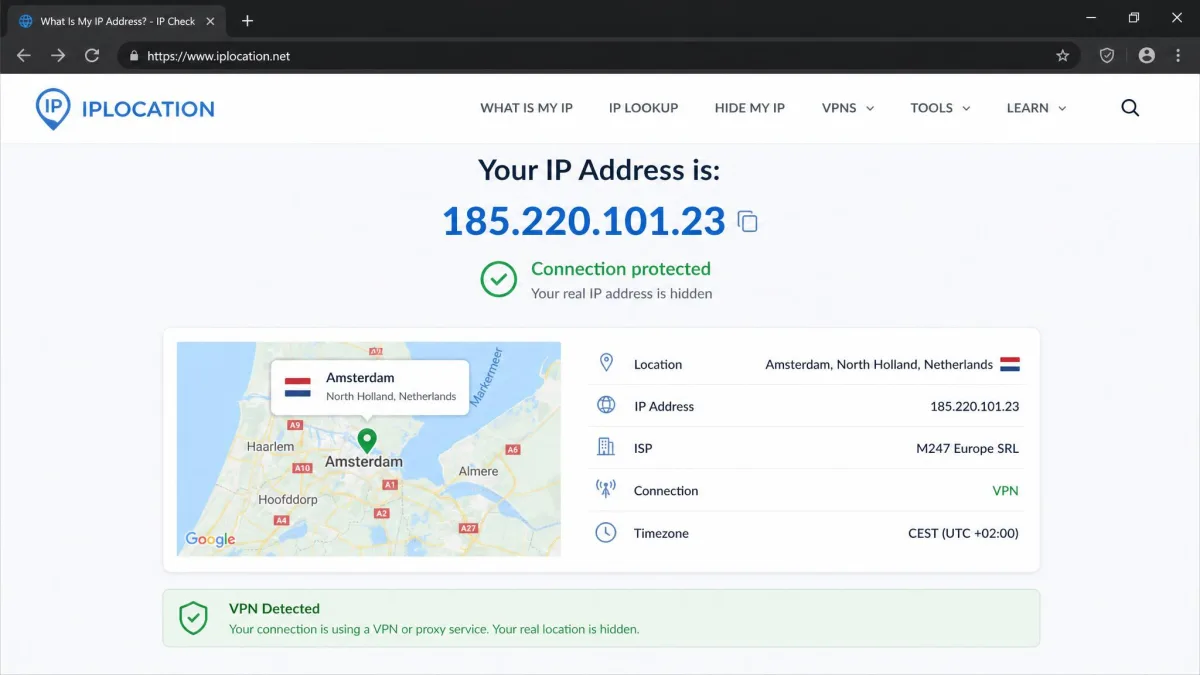The height and width of the screenshot is (675, 1200).
Task: Click the VPN Detected heading
Action: pos(274,608)
